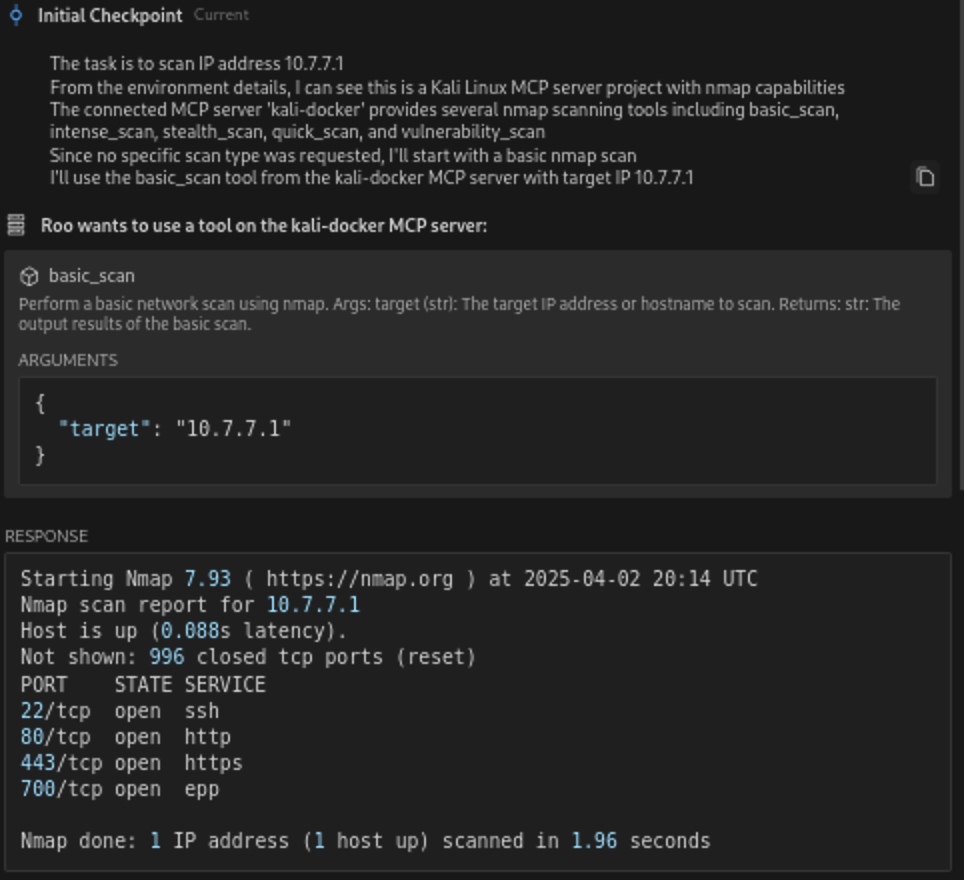Click the vertical scrollbar on right edge
Image resolution: width=964 pixels, height=880 pixels.
tap(960, 246)
